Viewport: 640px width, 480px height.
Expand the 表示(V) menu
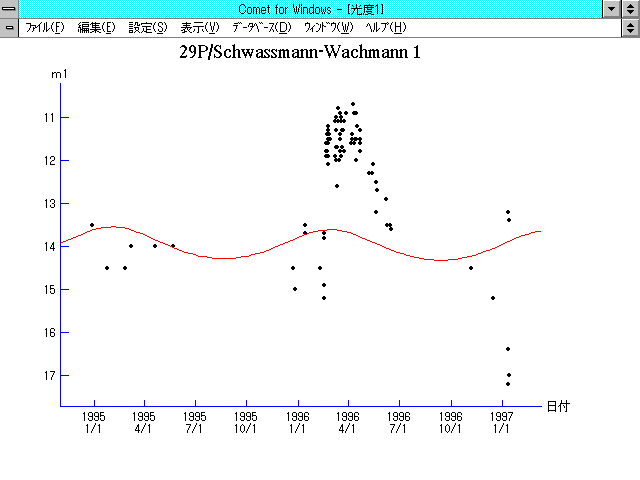(199, 27)
